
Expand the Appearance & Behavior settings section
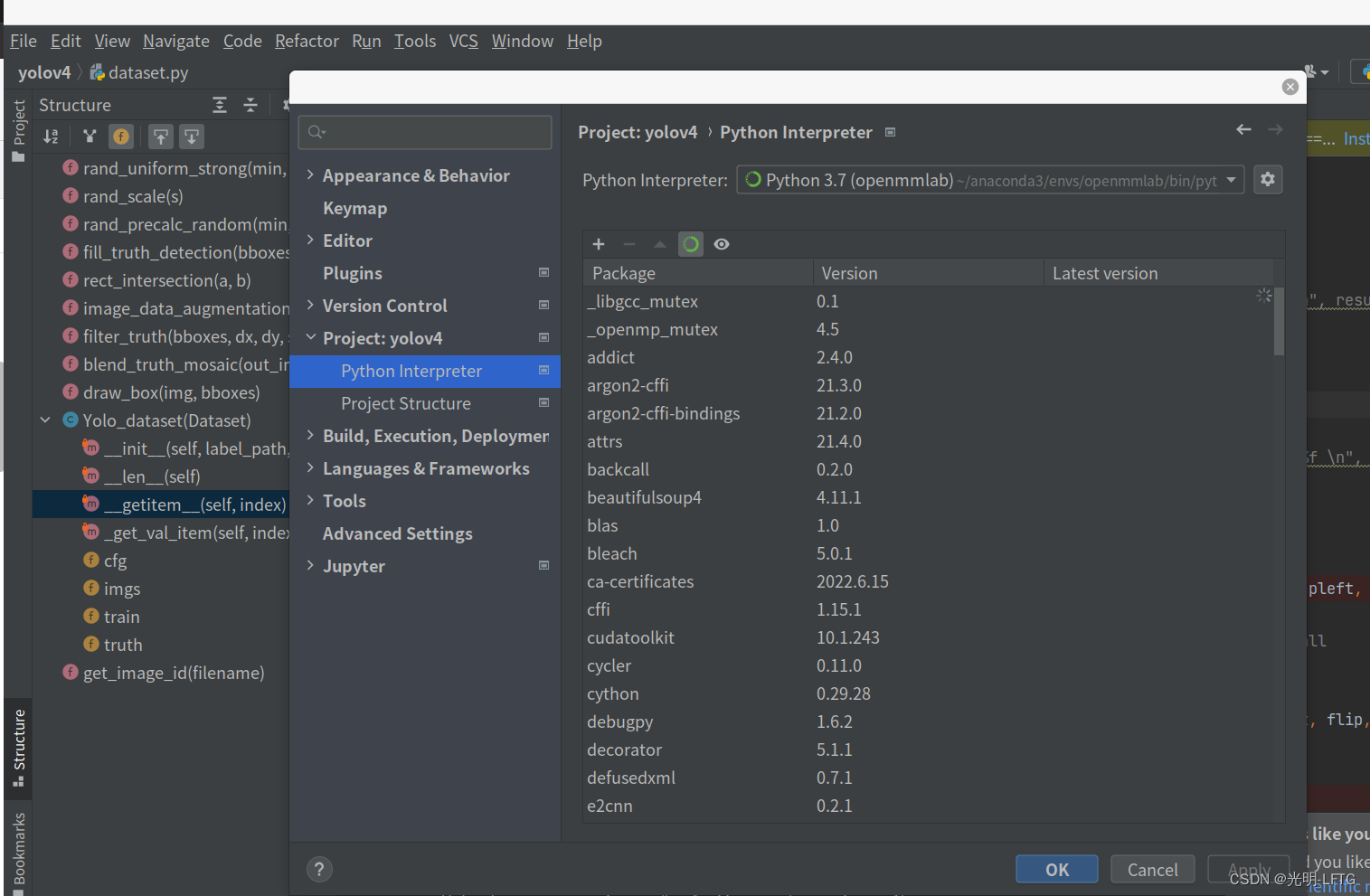[311, 175]
